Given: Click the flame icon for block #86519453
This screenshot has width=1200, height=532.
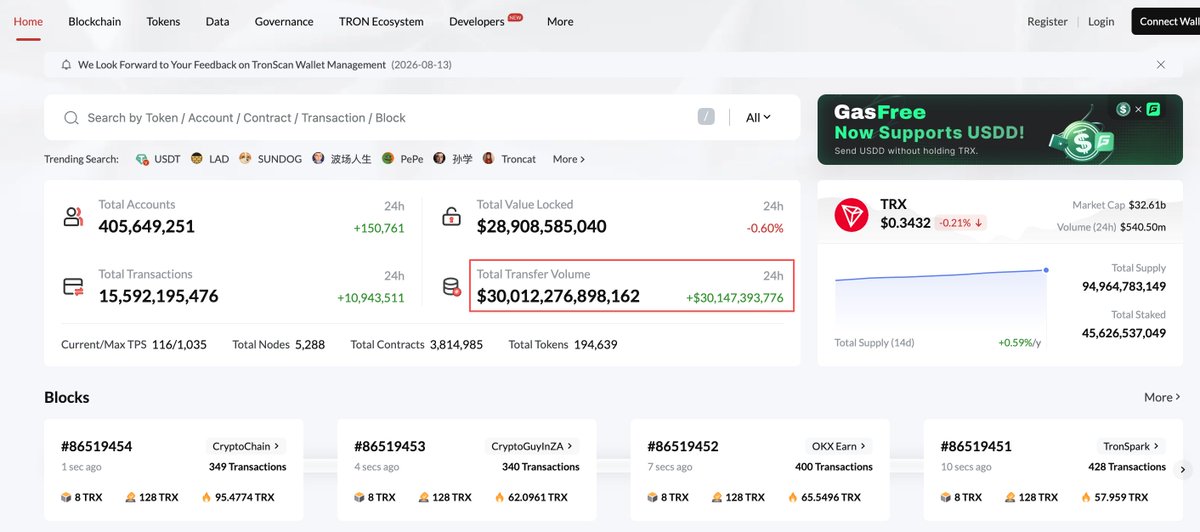Looking at the screenshot, I should pos(499,497).
